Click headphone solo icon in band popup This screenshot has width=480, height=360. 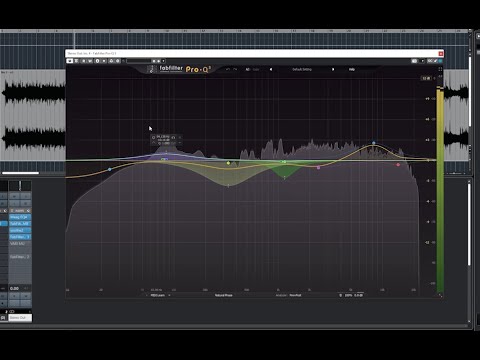point(173,137)
